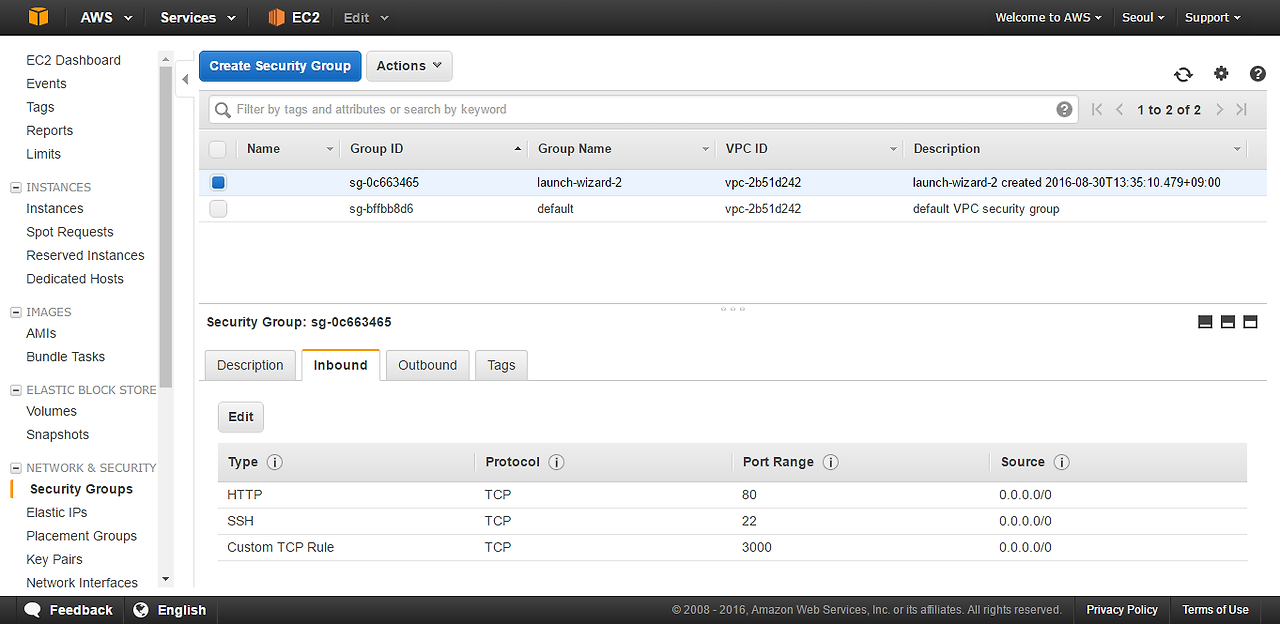Collapse the INSTANCES section in sidebar
This screenshot has width=1280, height=624.
coord(15,187)
